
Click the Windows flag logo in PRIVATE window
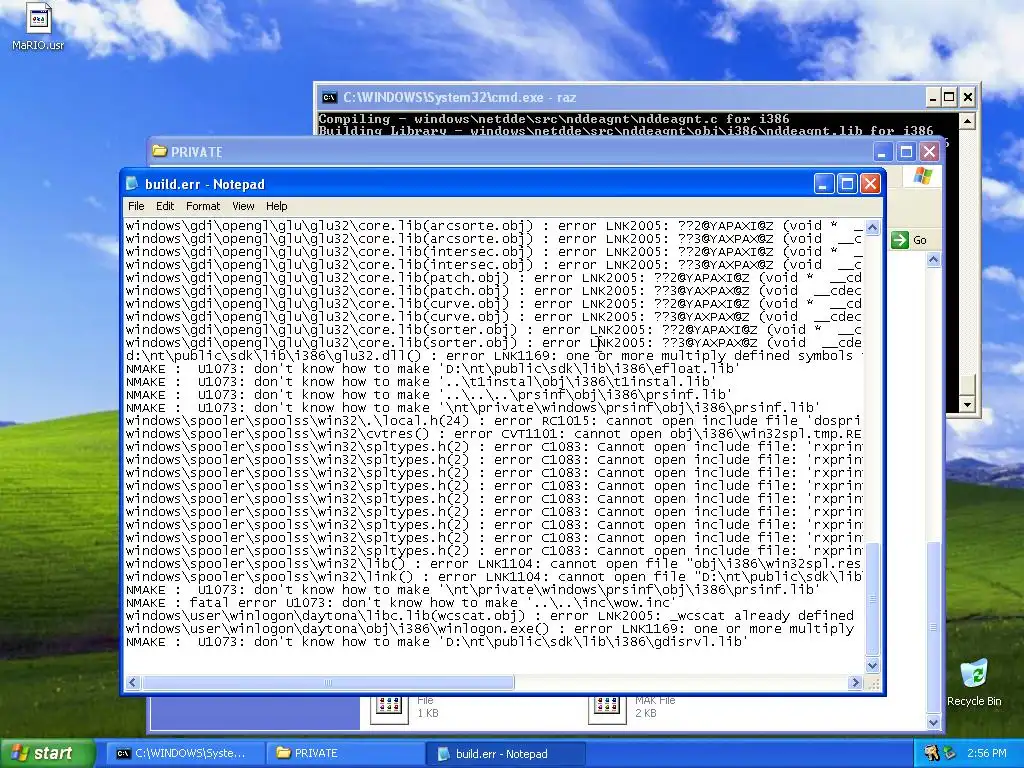923,176
